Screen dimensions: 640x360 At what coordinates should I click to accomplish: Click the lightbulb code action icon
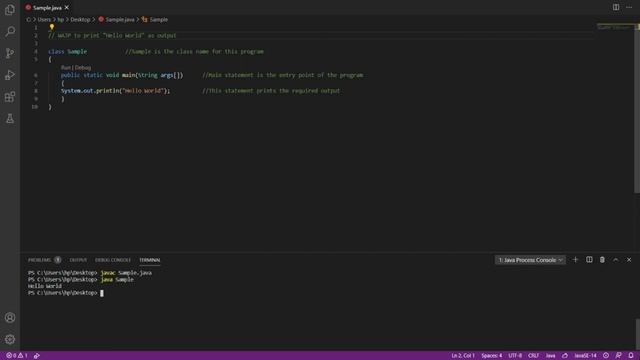tap(52, 27)
